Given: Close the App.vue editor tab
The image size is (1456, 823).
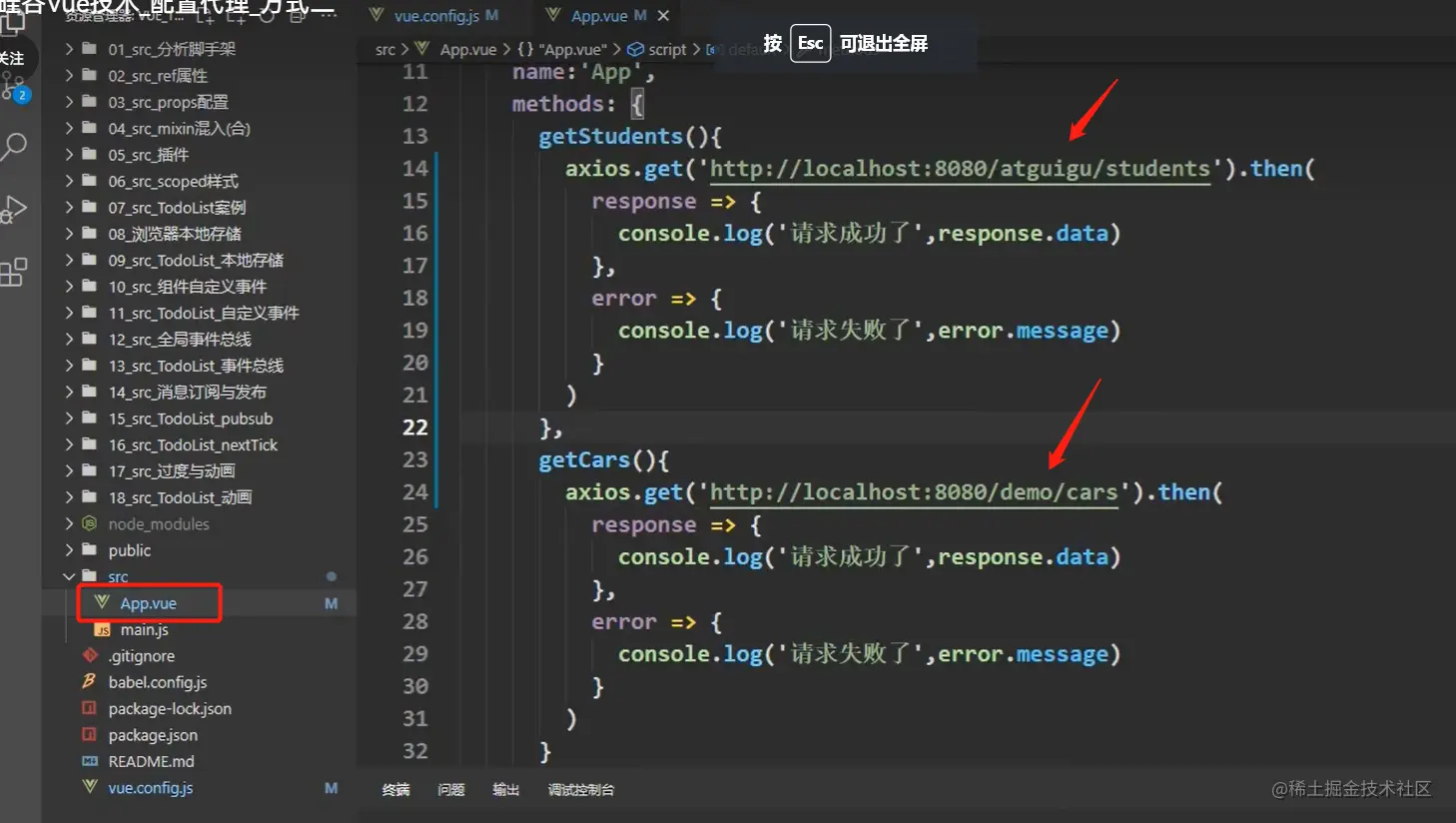Looking at the screenshot, I should click(664, 16).
